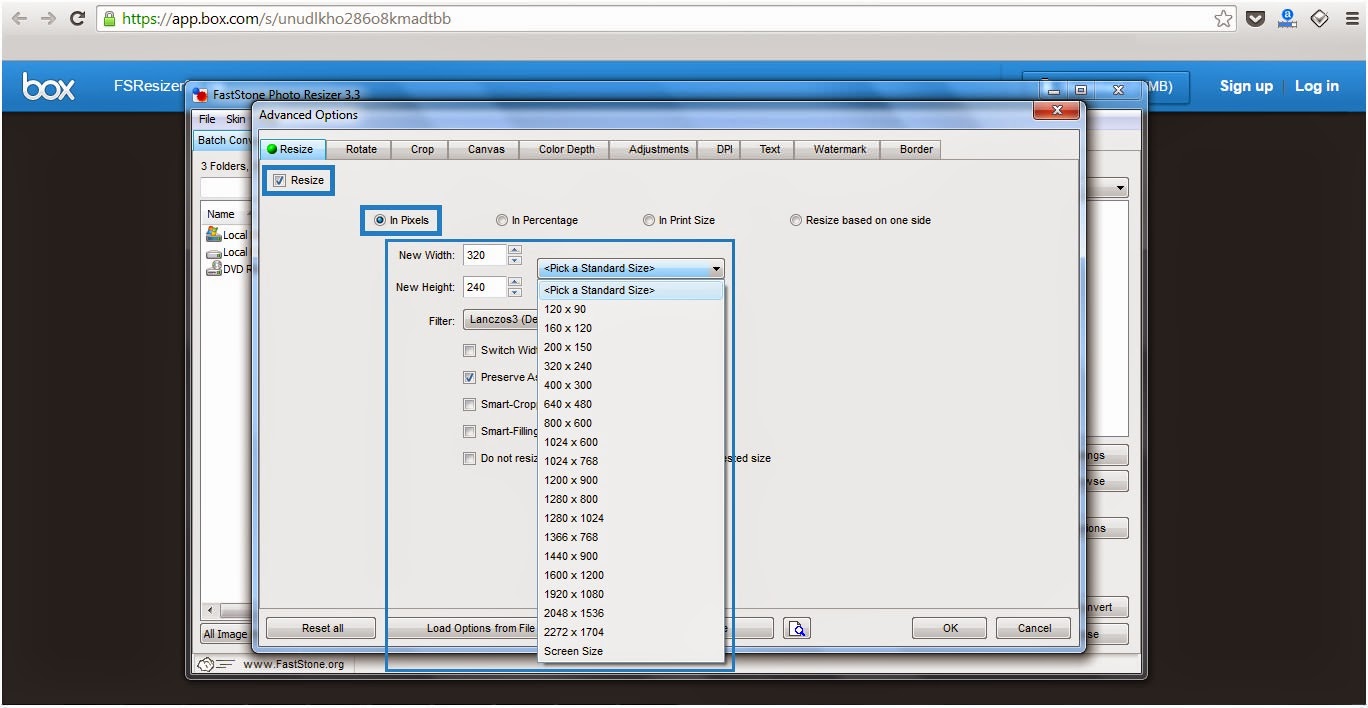Click the New Width input field
Viewport: 1368px width, 708px height.
(484, 256)
